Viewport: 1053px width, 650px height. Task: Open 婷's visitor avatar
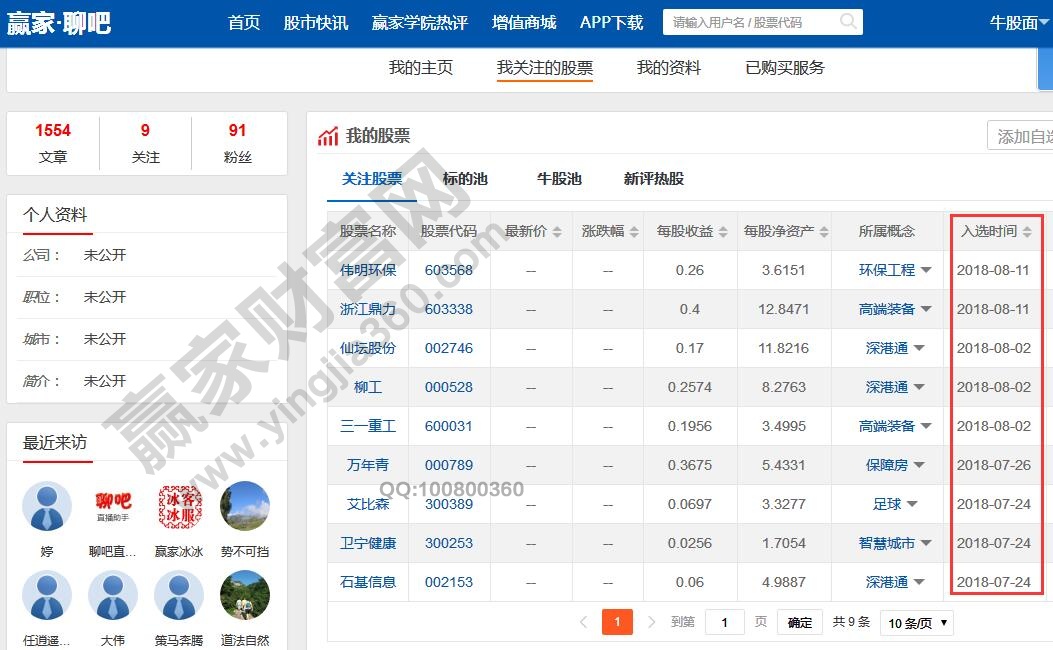[x=47, y=507]
